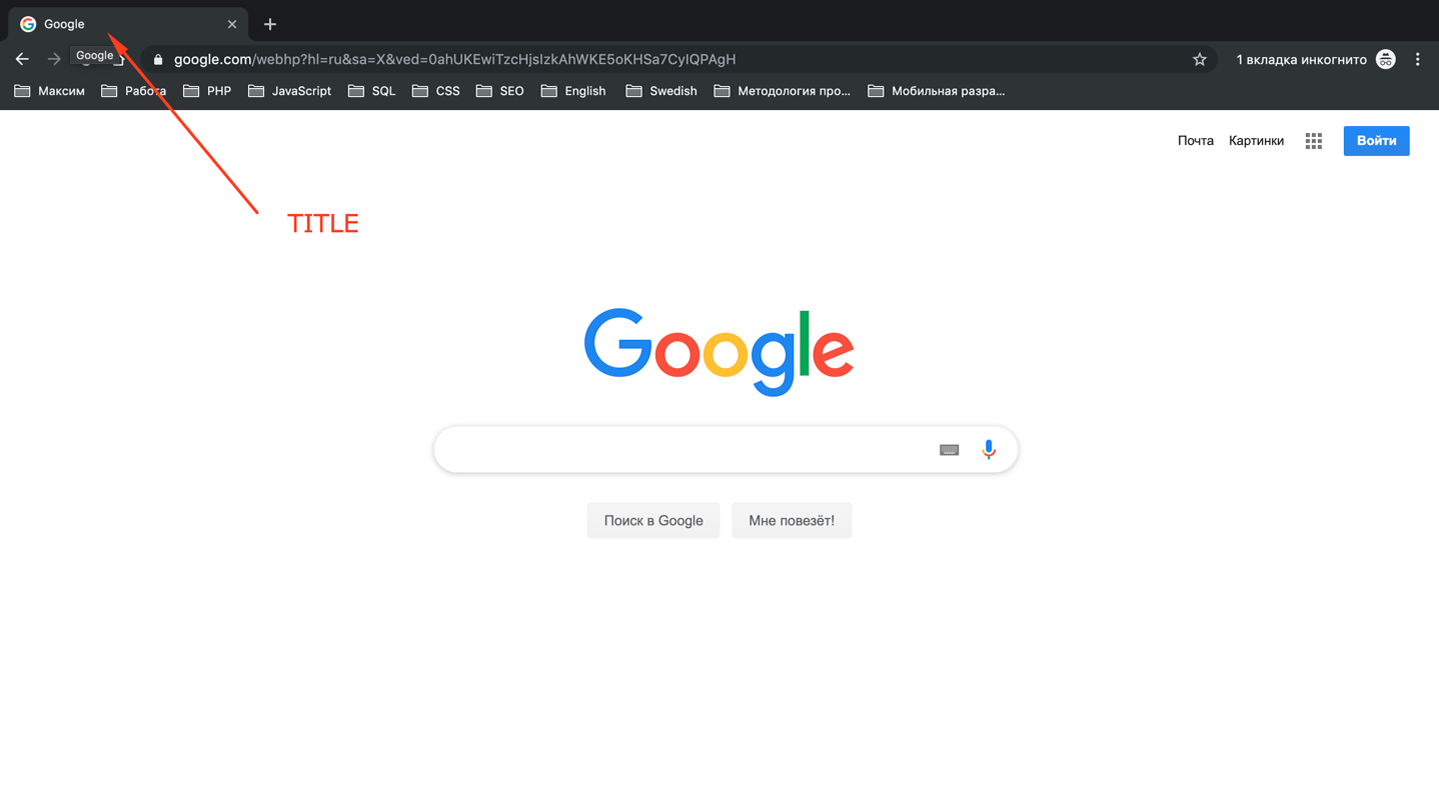Open the on-screen keyboard icon
The width and height of the screenshot is (1439, 785).
pyautogui.click(x=949, y=450)
